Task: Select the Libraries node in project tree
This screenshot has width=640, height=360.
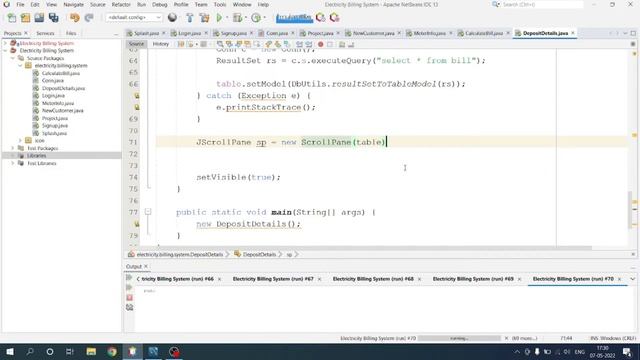Action: pyautogui.click(x=36, y=156)
